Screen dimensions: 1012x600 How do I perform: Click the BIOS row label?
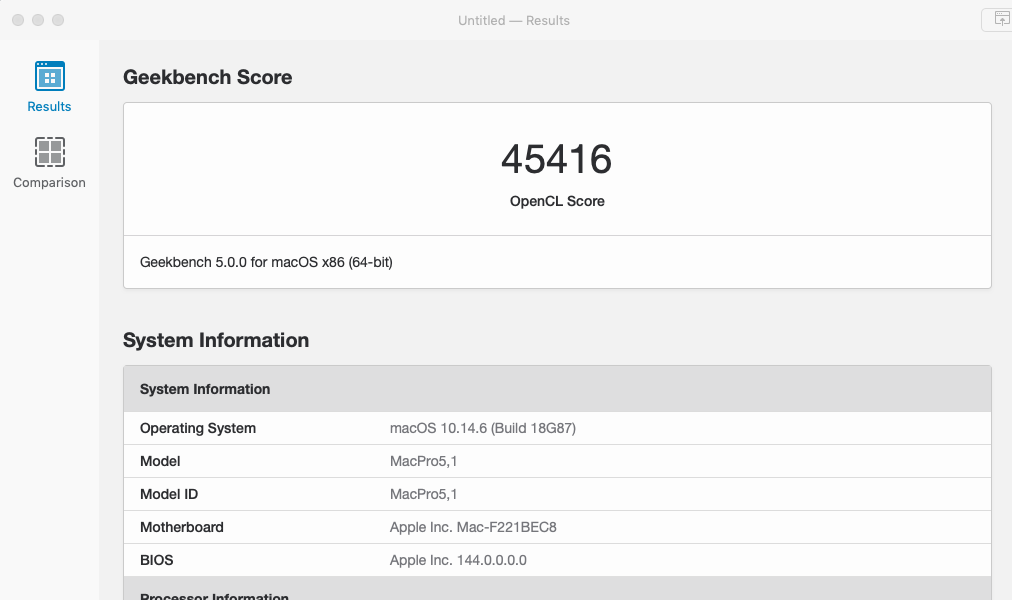click(157, 560)
